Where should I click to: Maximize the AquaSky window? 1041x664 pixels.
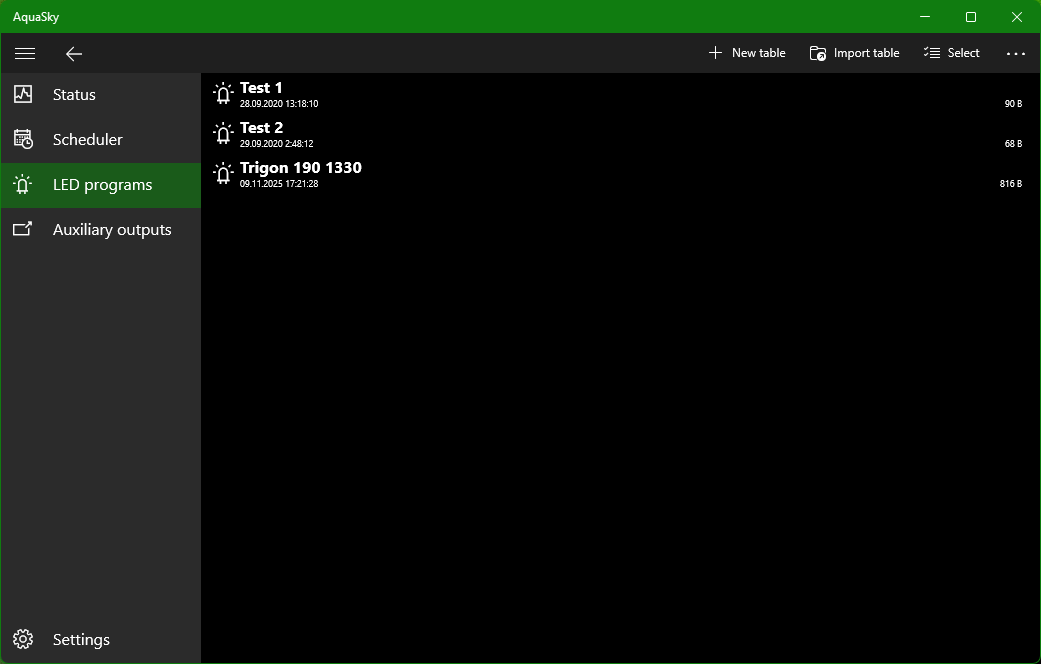point(970,16)
